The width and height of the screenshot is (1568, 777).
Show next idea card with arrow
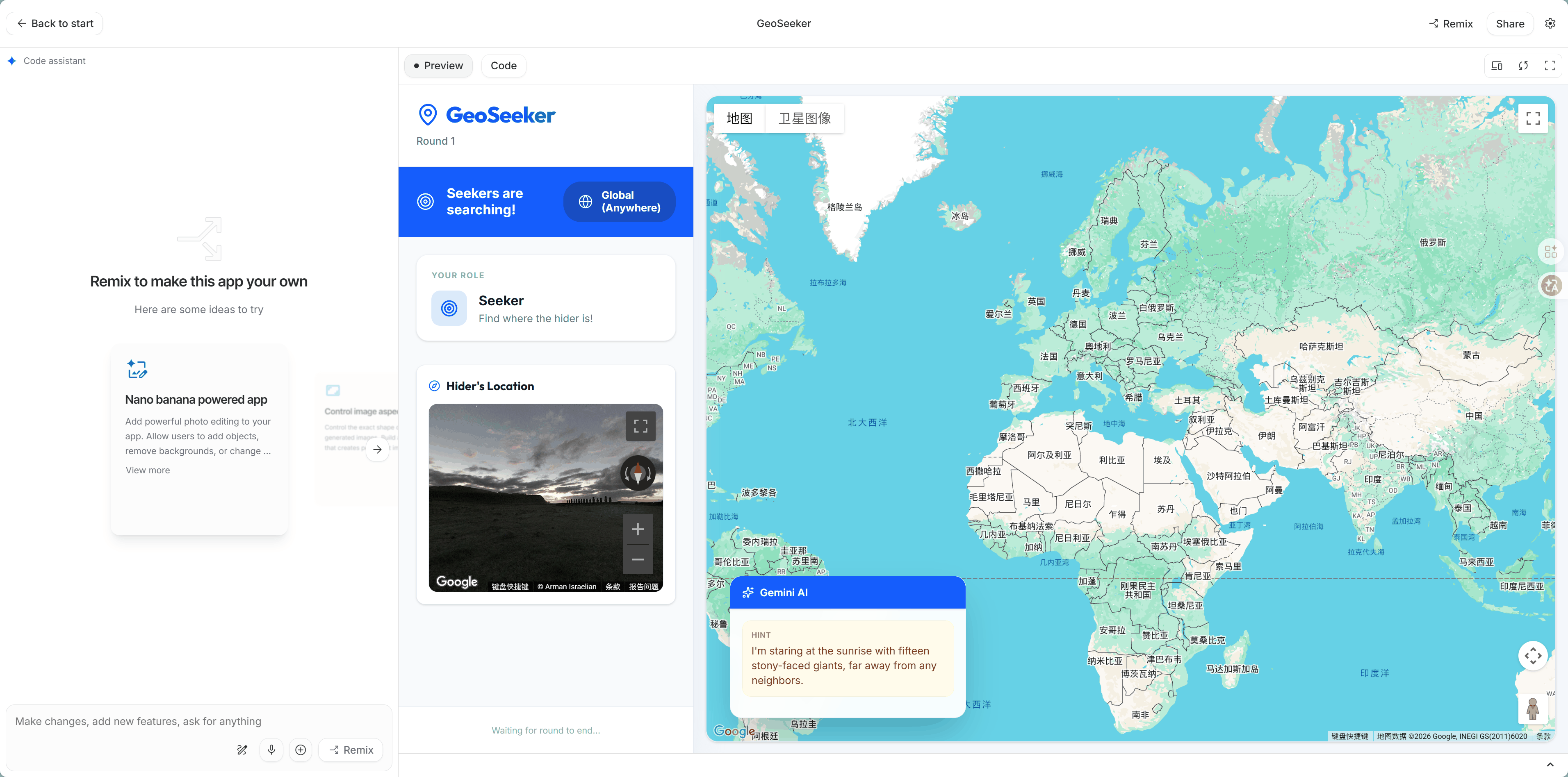[377, 450]
